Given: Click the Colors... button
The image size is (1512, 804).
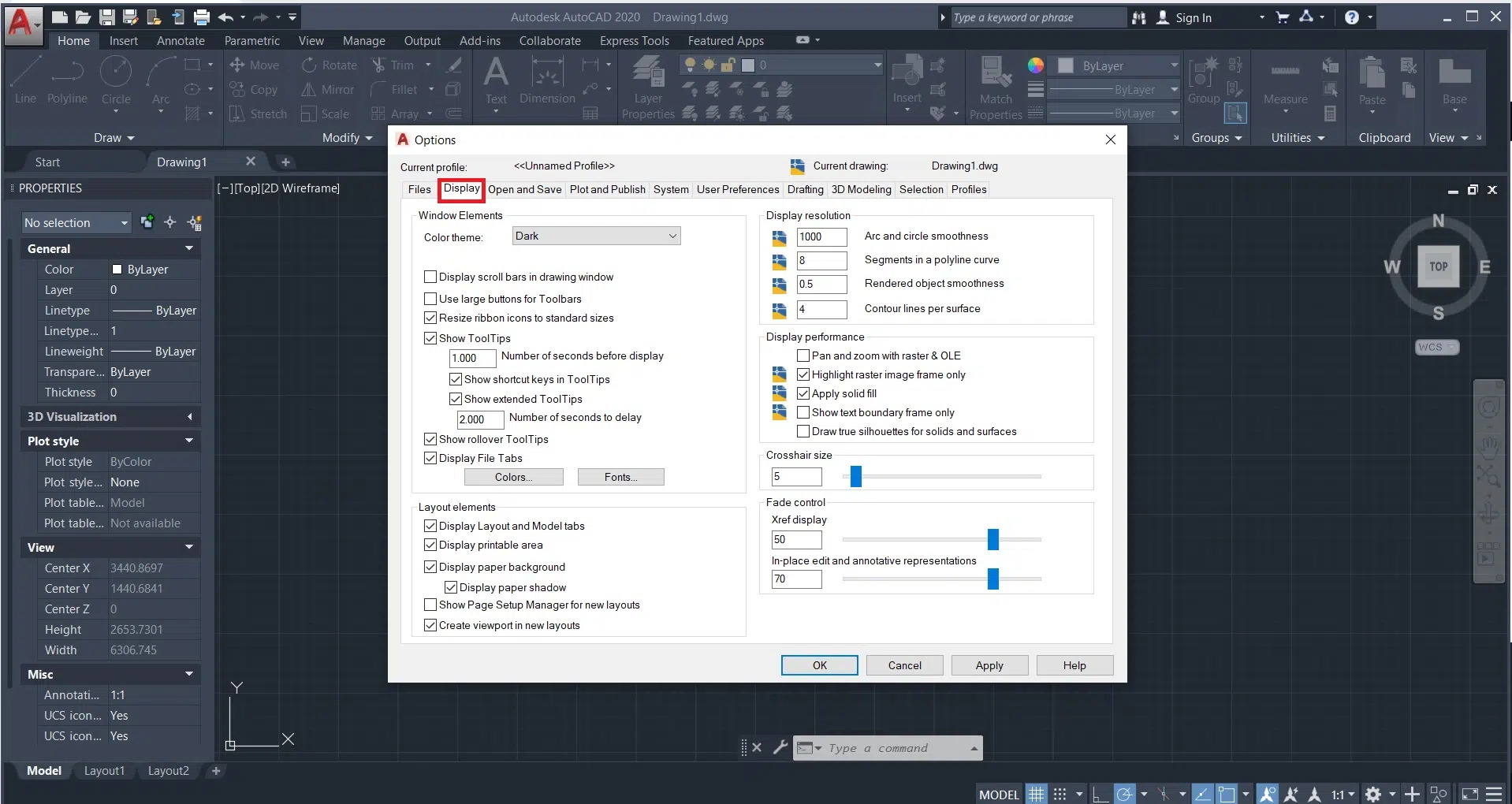Looking at the screenshot, I should (513, 477).
